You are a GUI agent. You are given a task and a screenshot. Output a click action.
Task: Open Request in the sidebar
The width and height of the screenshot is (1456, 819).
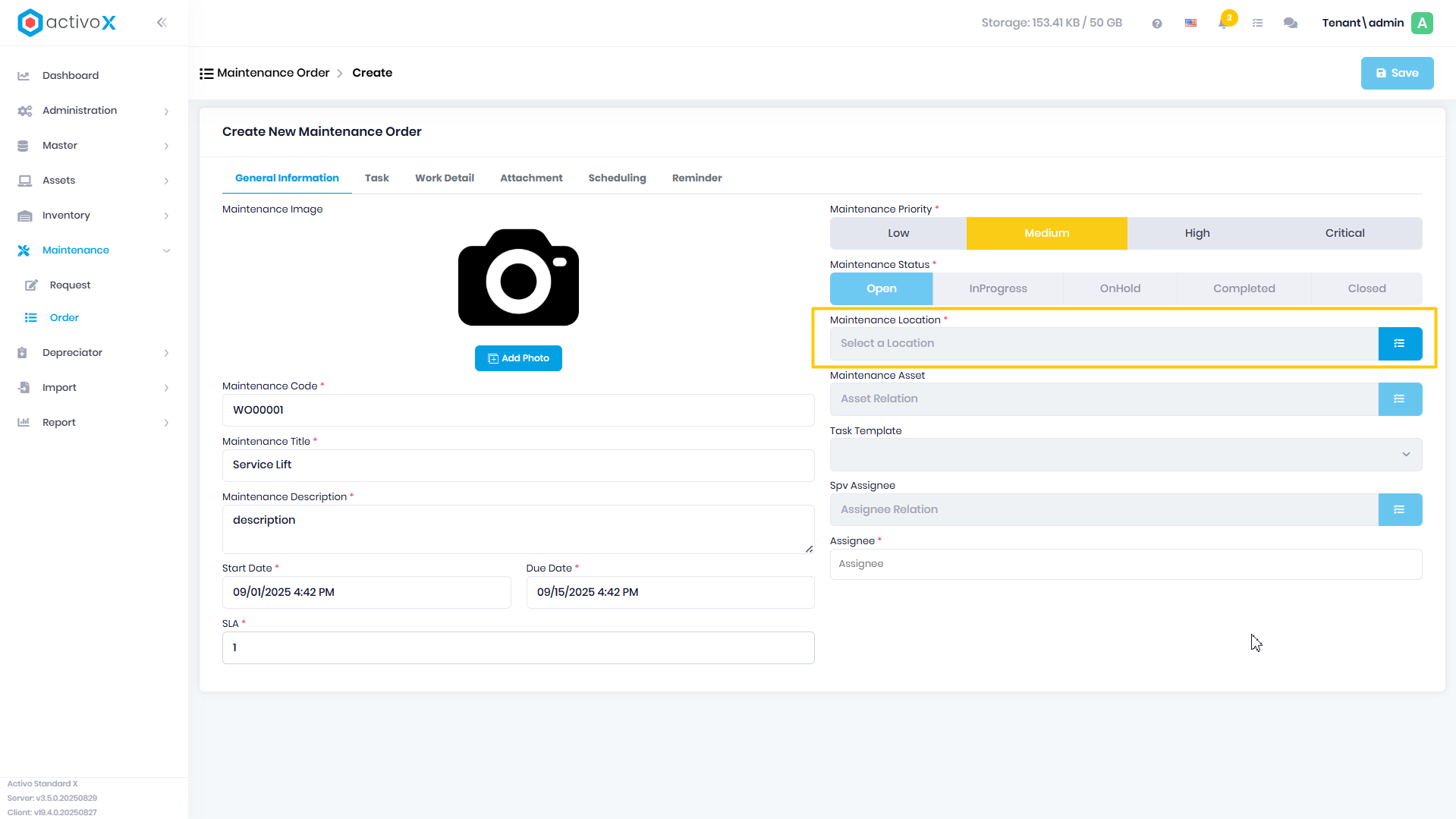point(70,285)
